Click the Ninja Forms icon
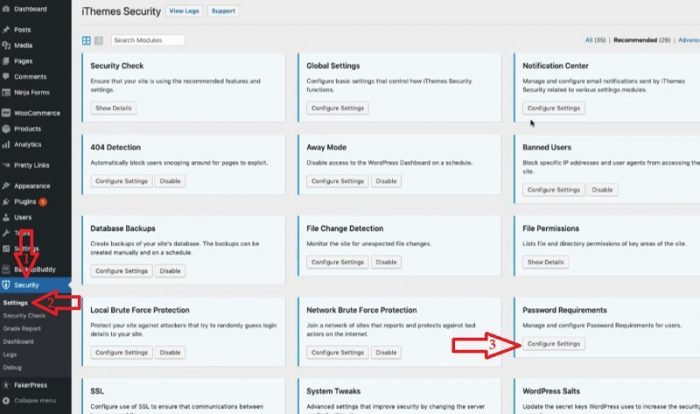This screenshot has width=700, height=414. pyautogui.click(x=6, y=92)
